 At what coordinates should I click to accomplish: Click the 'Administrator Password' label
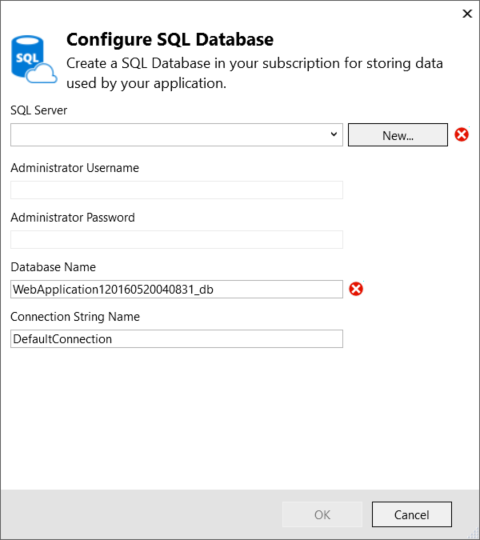tap(73, 217)
